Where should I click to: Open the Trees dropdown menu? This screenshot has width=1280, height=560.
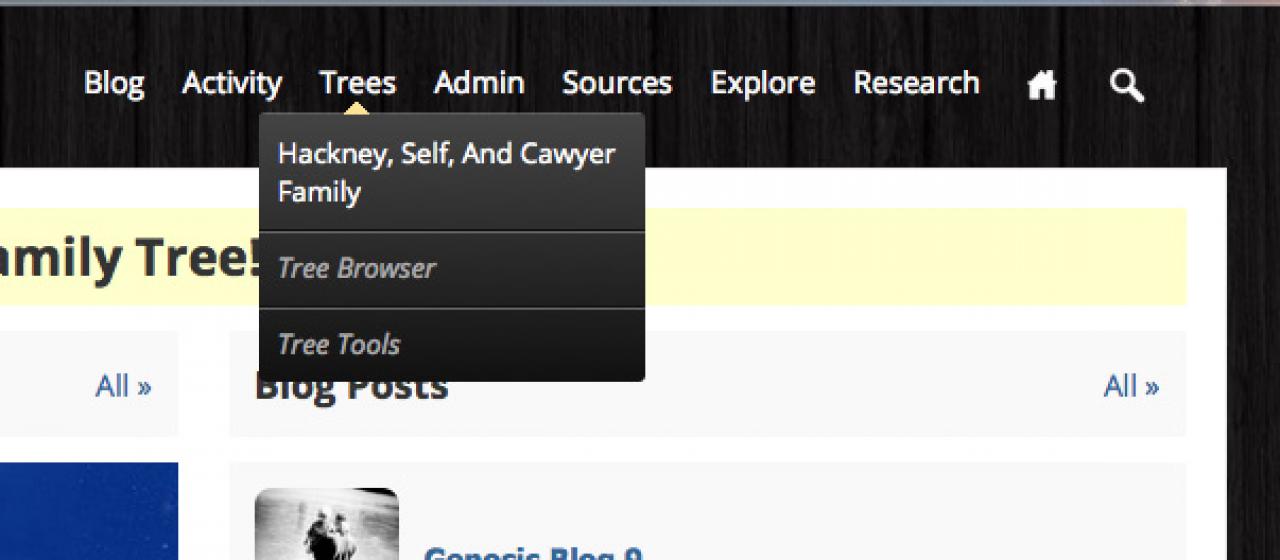click(358, 83)
